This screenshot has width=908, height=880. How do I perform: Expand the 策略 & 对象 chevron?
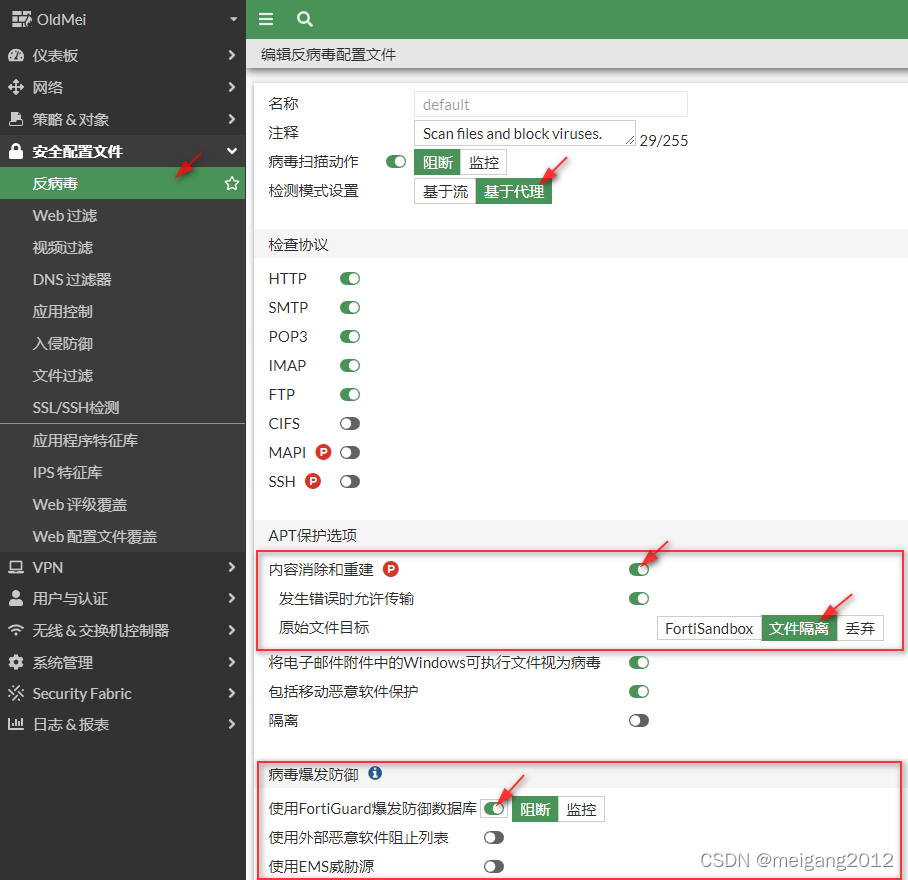click(x=232, y=119)
